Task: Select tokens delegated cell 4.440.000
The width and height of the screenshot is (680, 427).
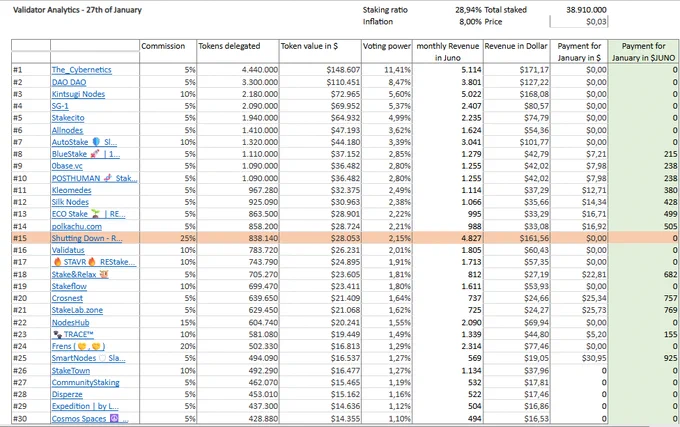Action: (238, 70)
